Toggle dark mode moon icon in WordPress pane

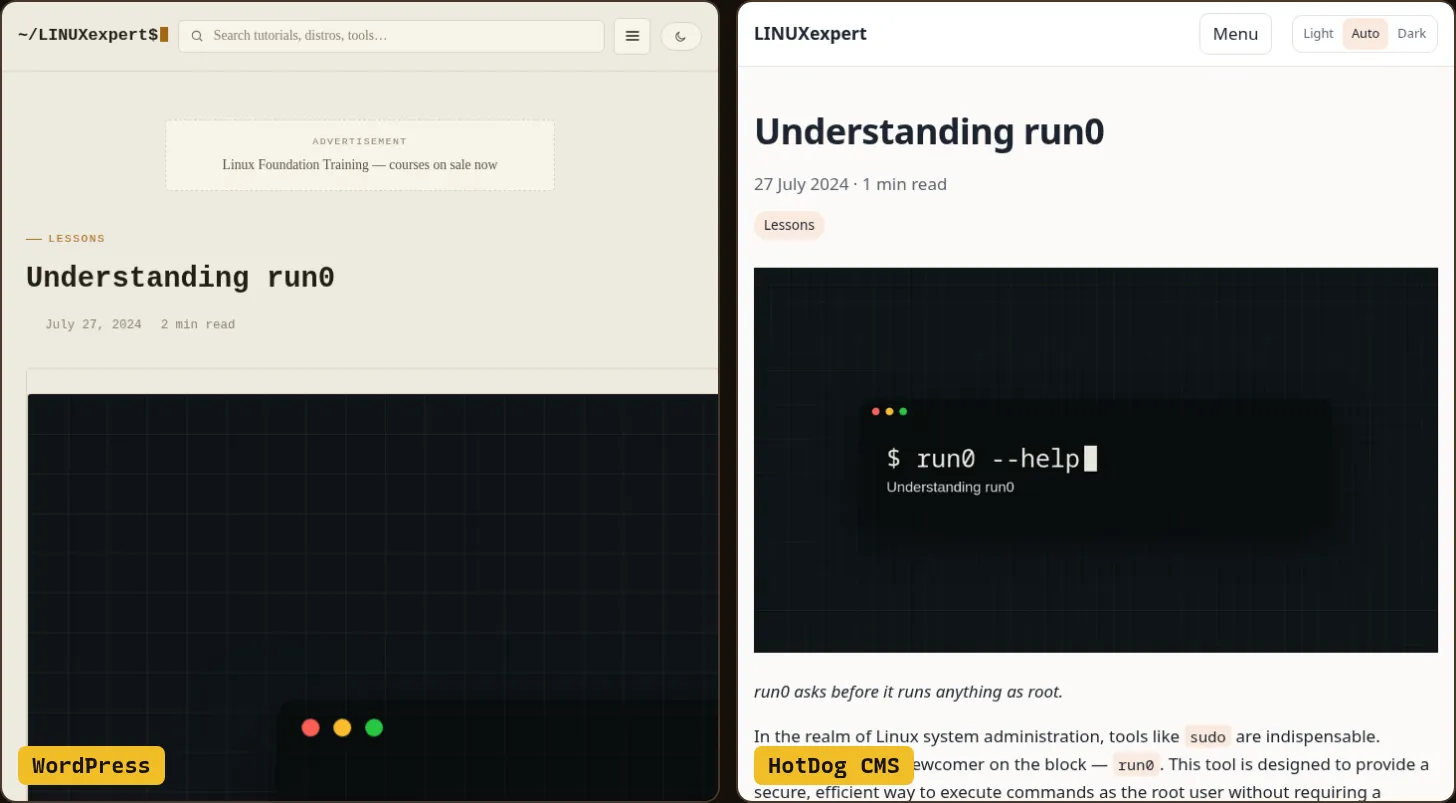tap(681, 36)
